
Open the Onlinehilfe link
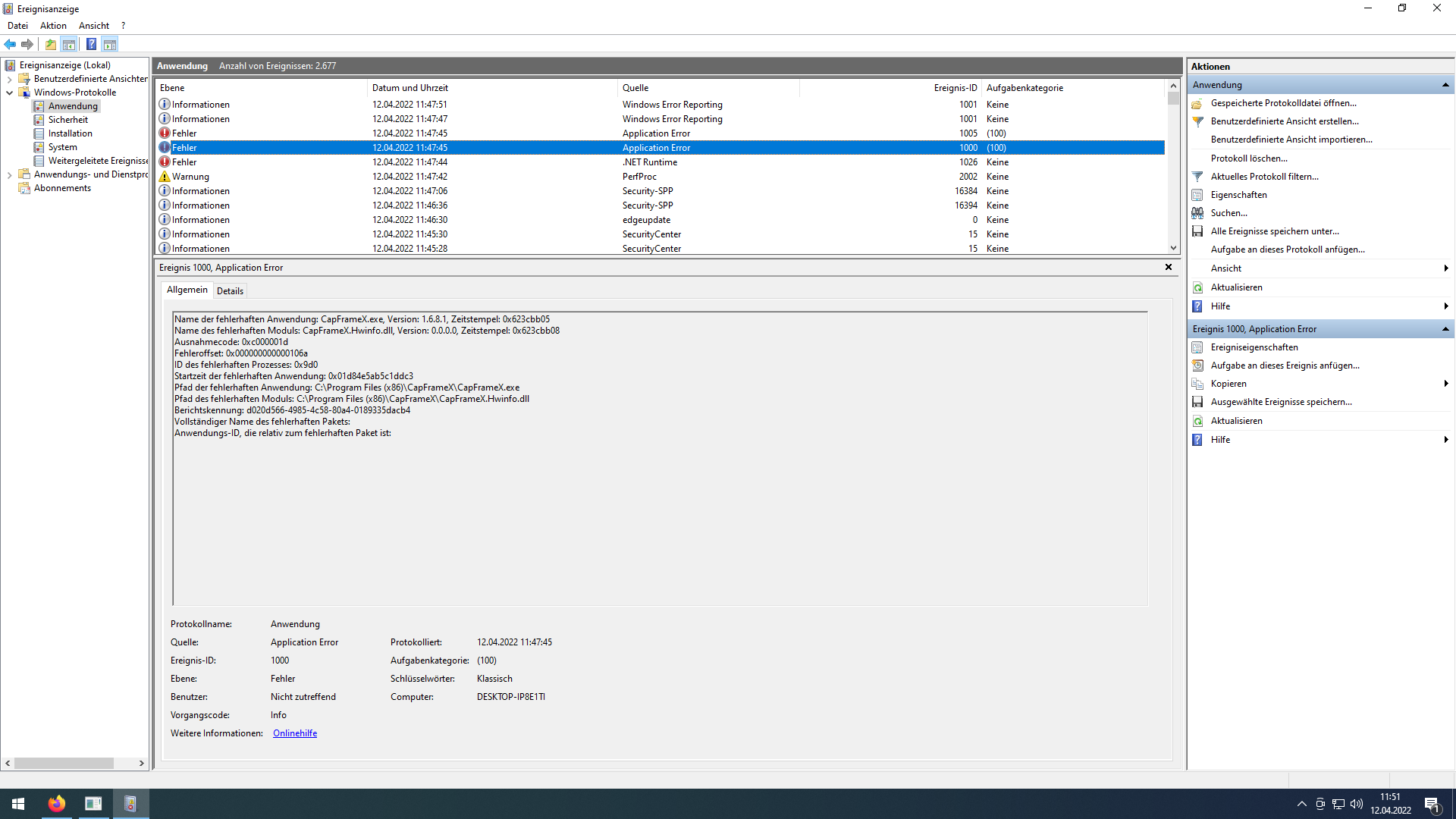295,733
